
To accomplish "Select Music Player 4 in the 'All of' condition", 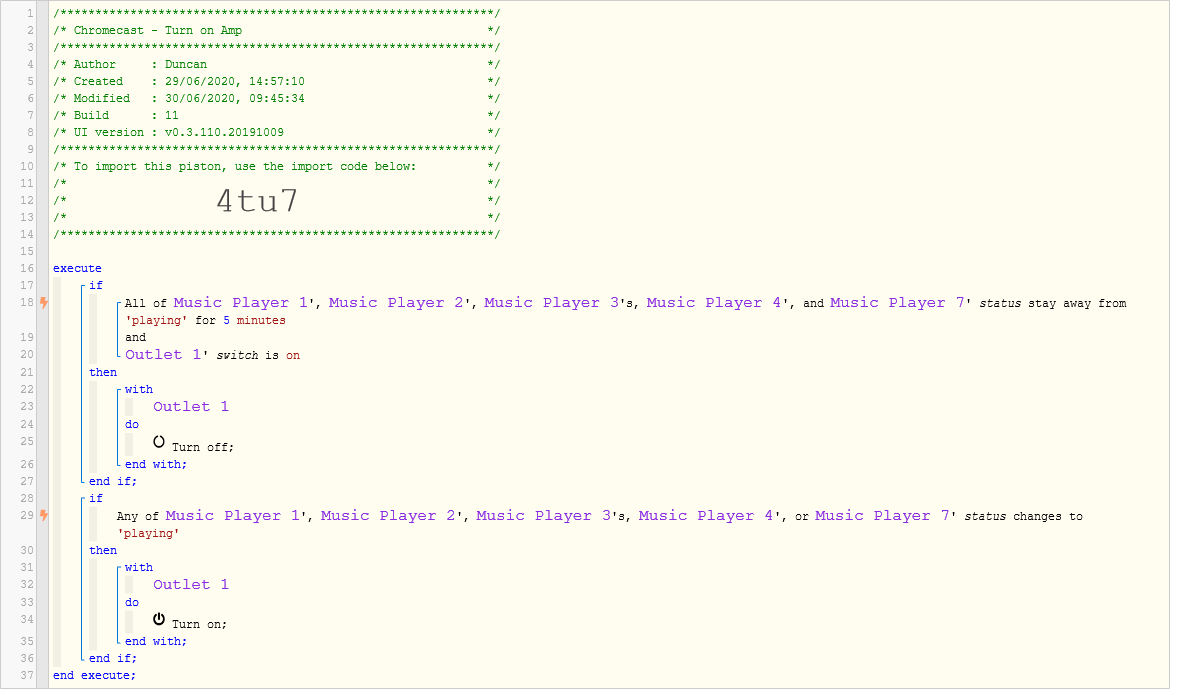I will [x=714, y=303].
